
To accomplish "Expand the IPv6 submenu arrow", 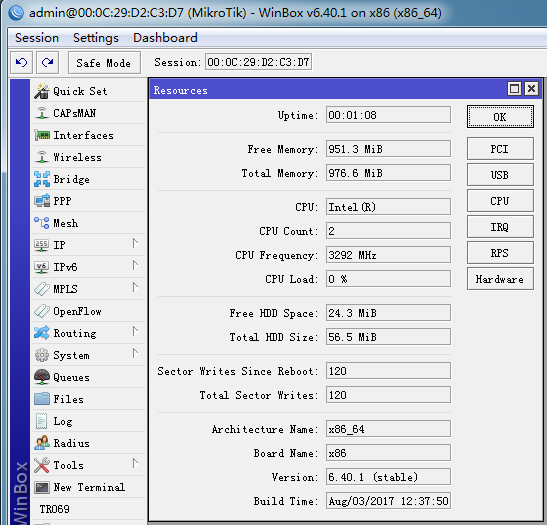I will (x=136, y=265).
